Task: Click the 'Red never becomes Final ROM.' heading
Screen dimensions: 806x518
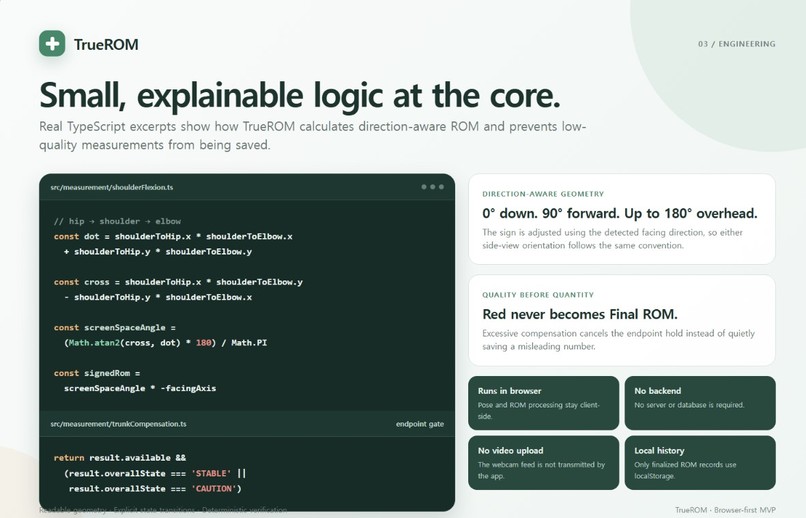Action: click(580, 314)
